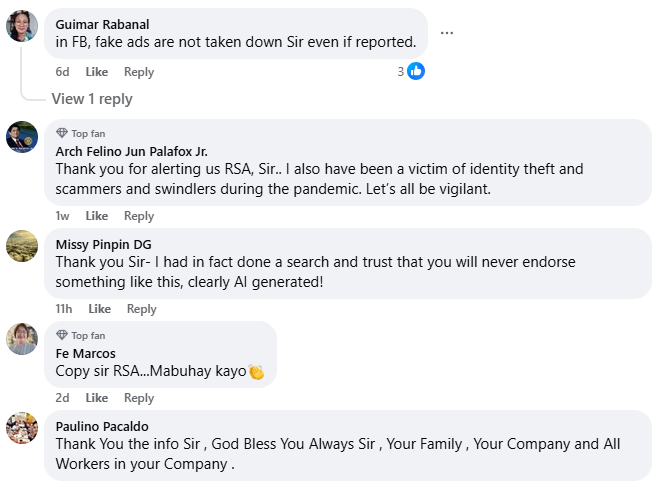Like Guimar Rabanal's comment
Viewport: 659px width, 487px height.
click(x=97, y=72)
